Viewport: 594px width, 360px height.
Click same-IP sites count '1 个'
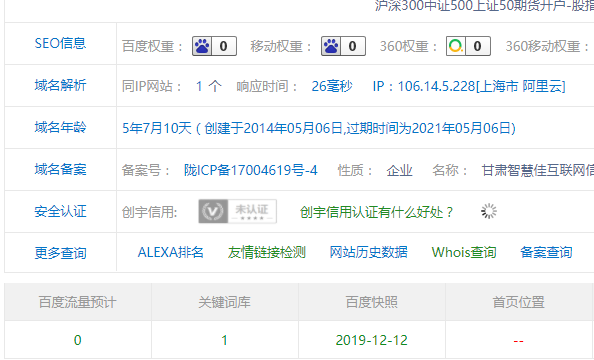click(208, 86)
